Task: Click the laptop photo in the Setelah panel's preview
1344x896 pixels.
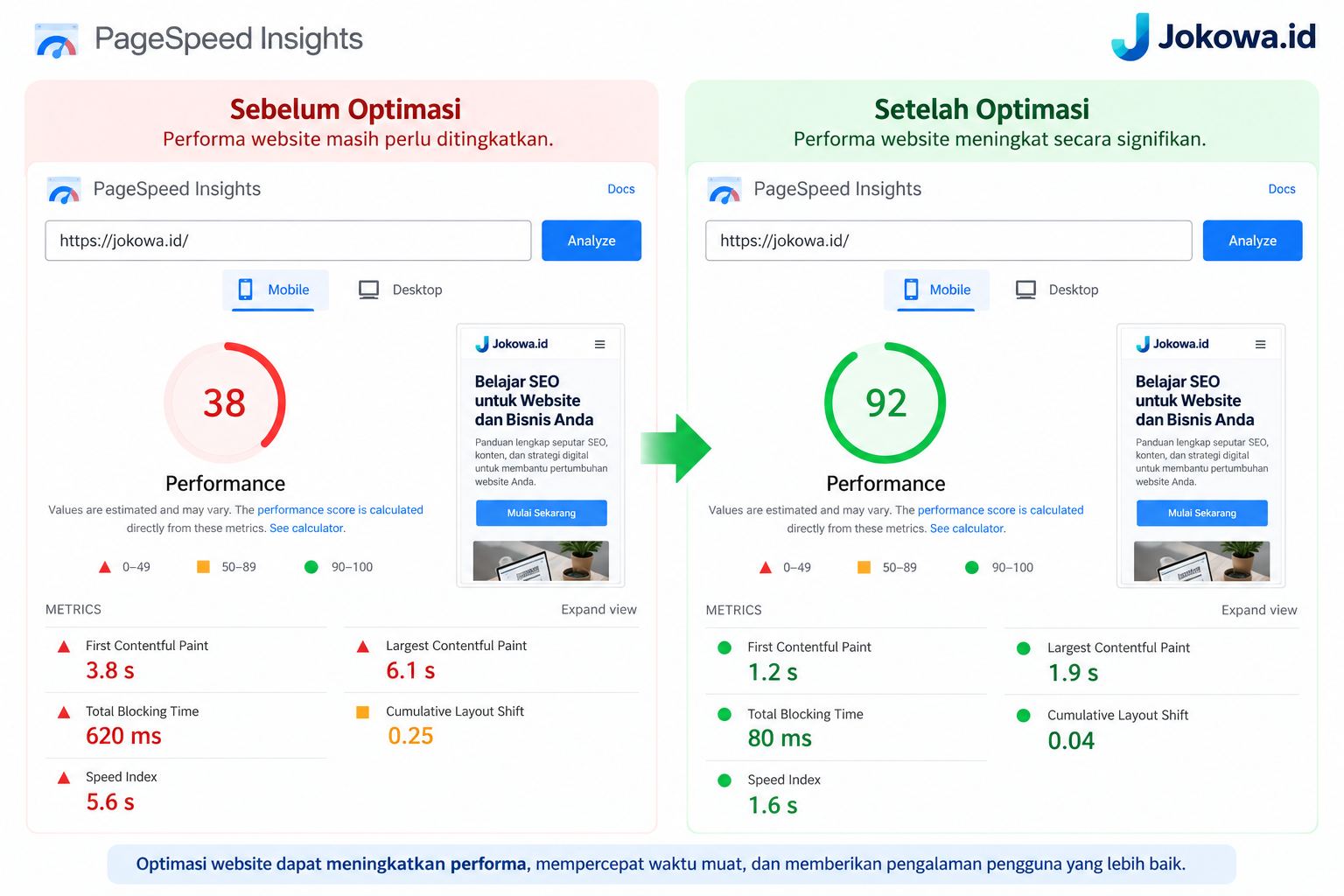Action: (x=1201, y=561)
